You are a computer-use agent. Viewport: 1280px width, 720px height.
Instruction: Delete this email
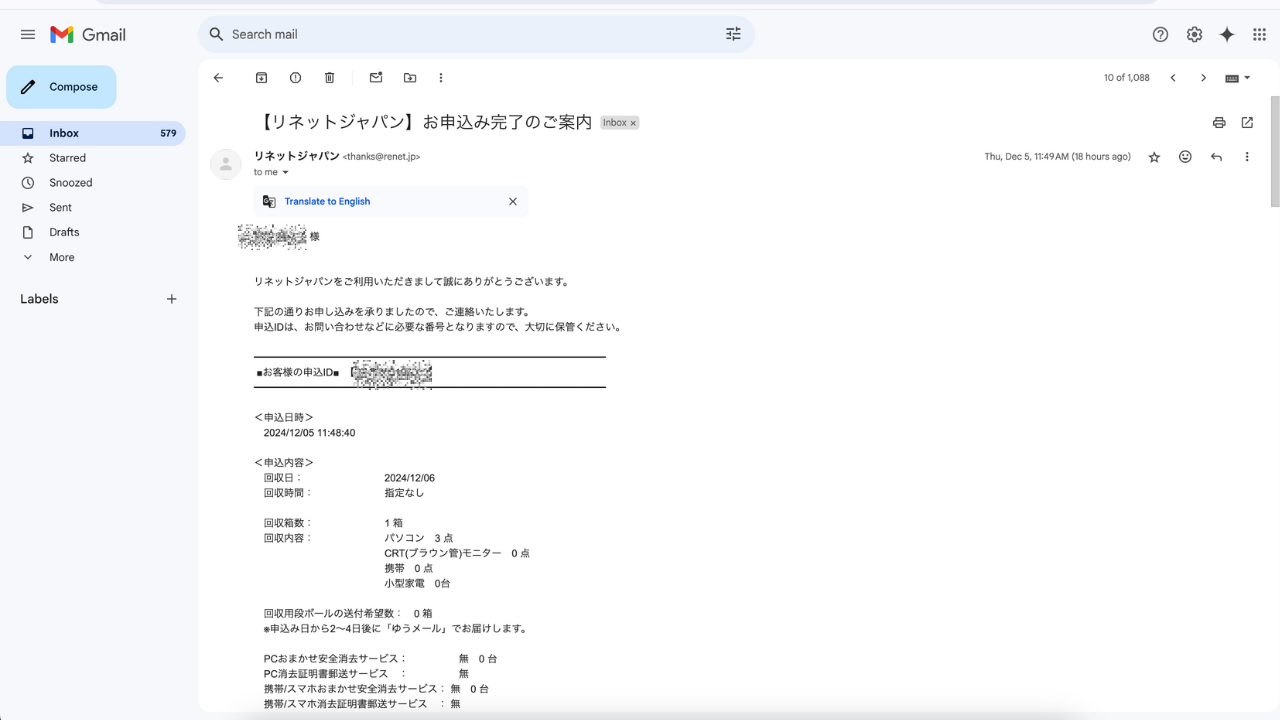[x=329, y=78]
